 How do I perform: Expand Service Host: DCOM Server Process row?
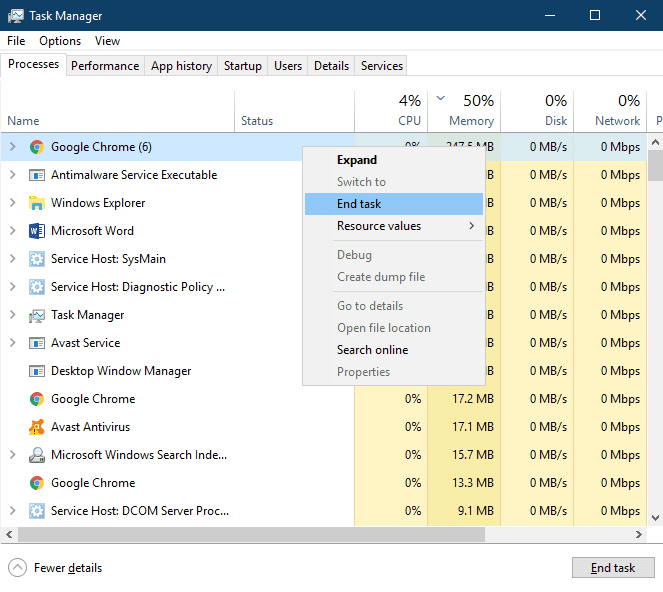13,511
